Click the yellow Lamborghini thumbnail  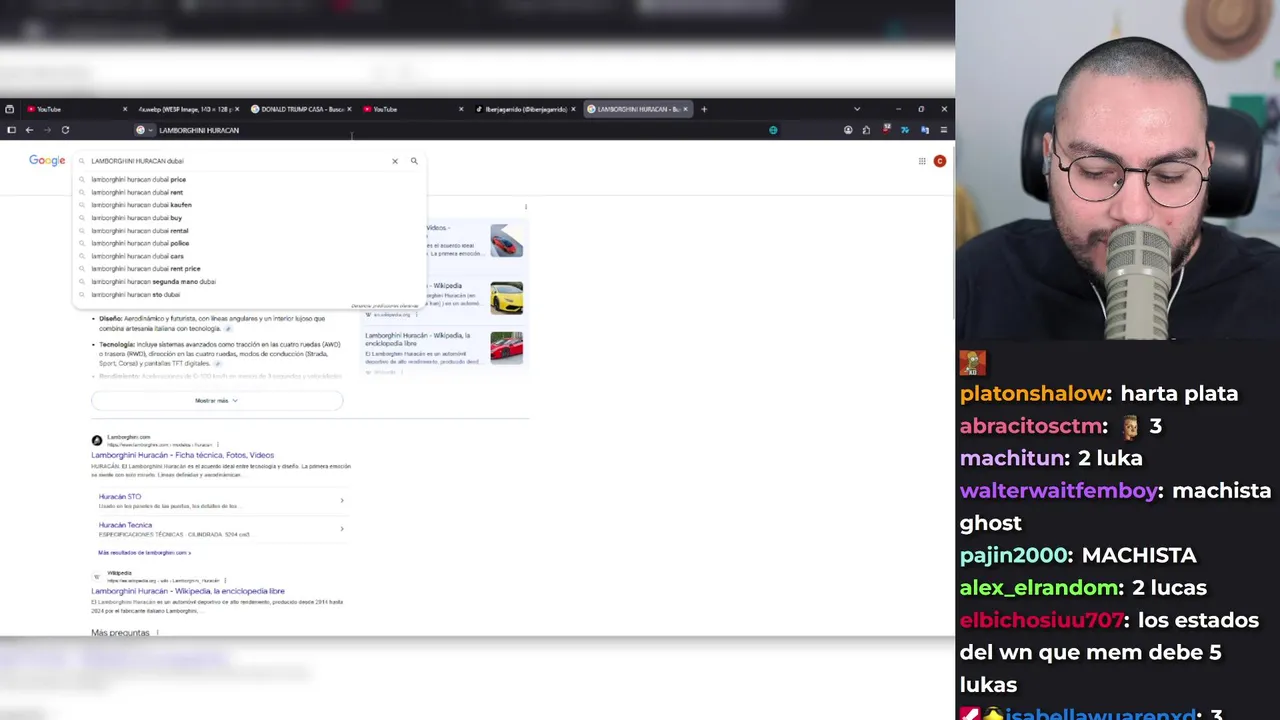[x=506, y=298]
